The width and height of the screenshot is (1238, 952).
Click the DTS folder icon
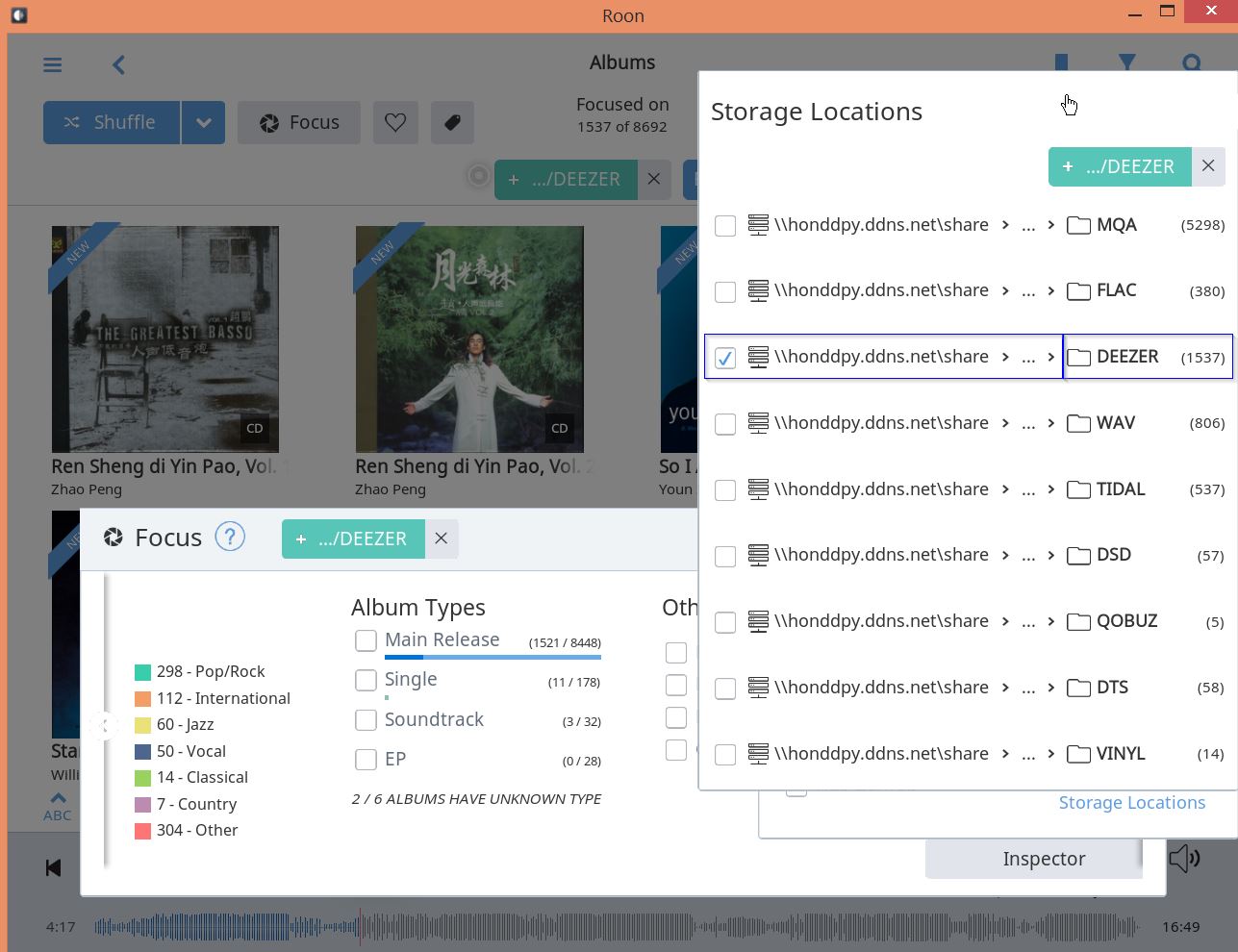click(1079, 688)
